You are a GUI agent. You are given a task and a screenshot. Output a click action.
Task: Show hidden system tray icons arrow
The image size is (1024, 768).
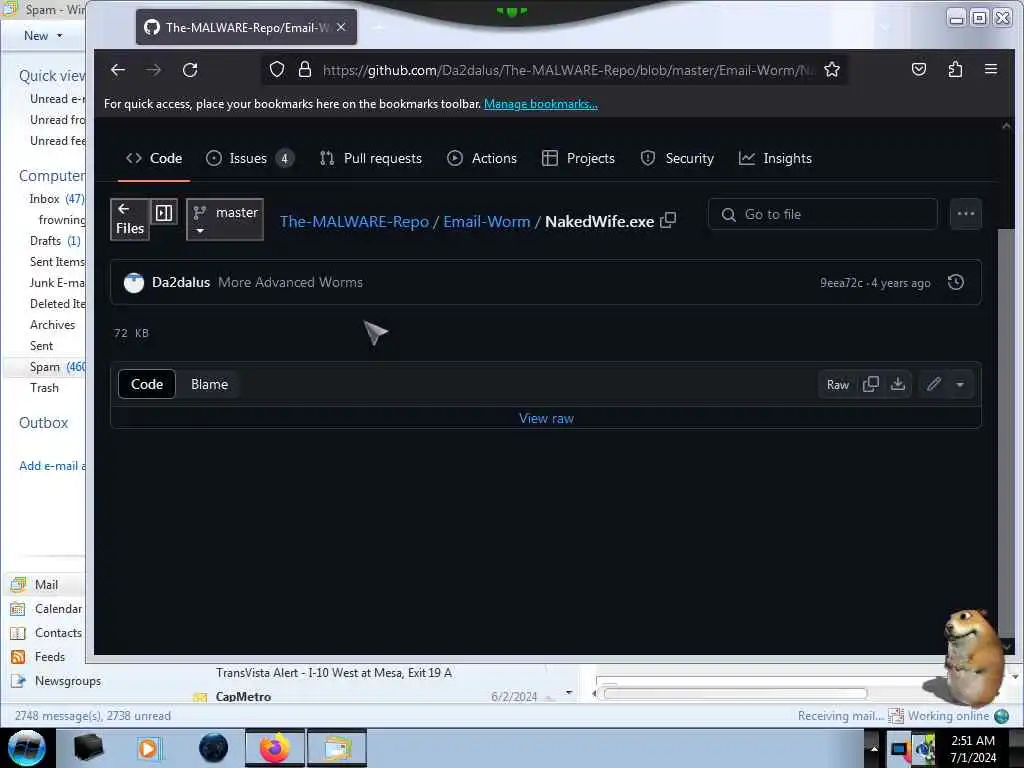coord(874,749)
